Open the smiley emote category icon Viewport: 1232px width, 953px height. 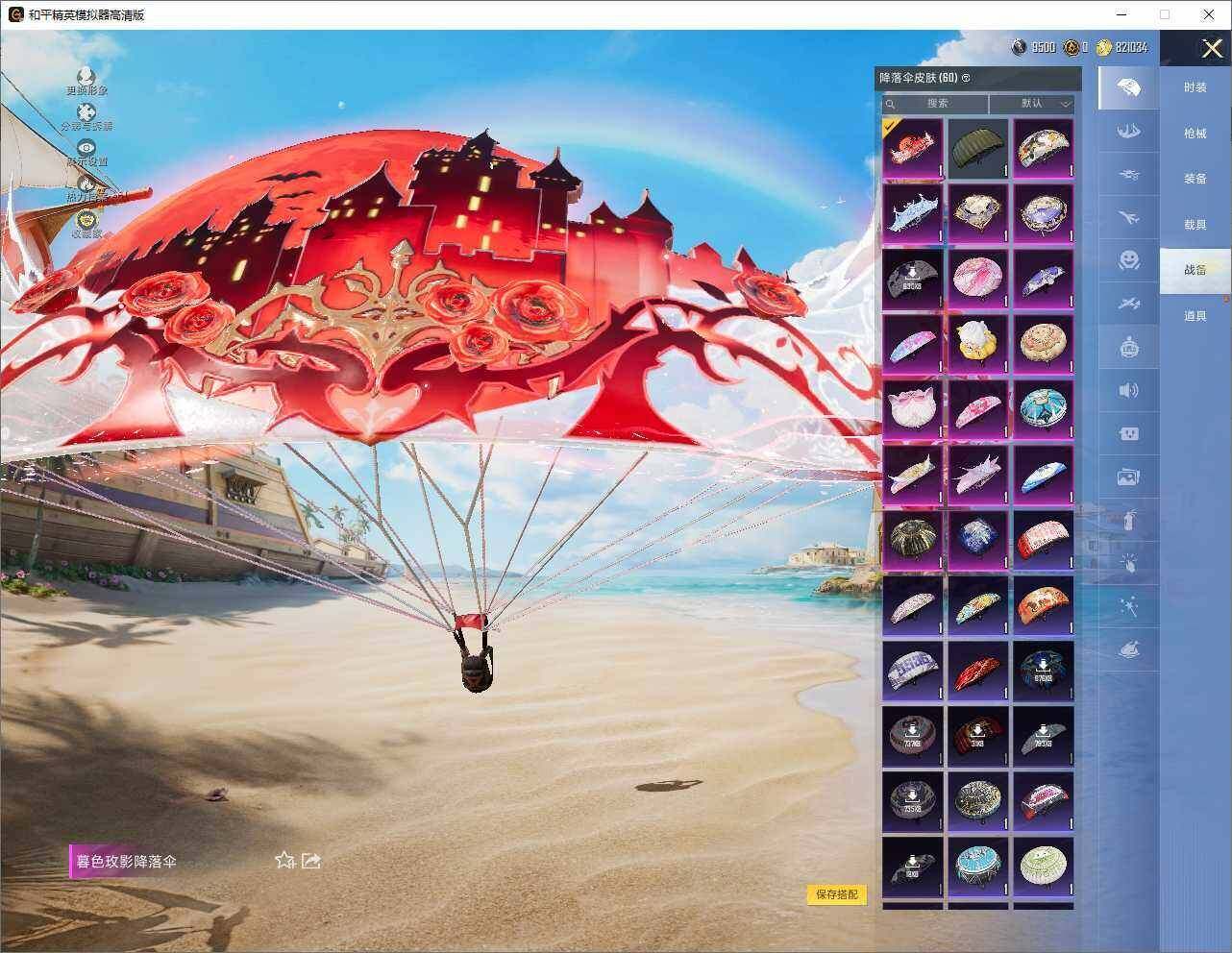click(x=1128, y=260)
